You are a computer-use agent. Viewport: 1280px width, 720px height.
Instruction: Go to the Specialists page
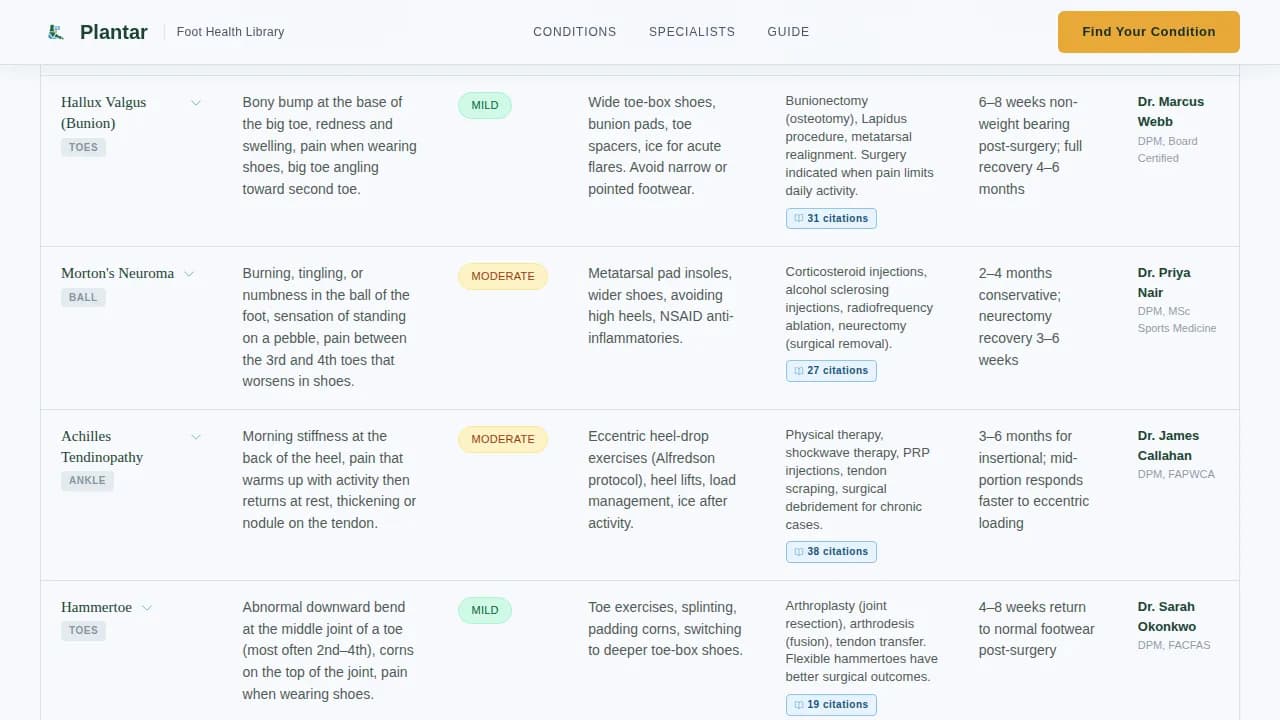click(692, 32)
